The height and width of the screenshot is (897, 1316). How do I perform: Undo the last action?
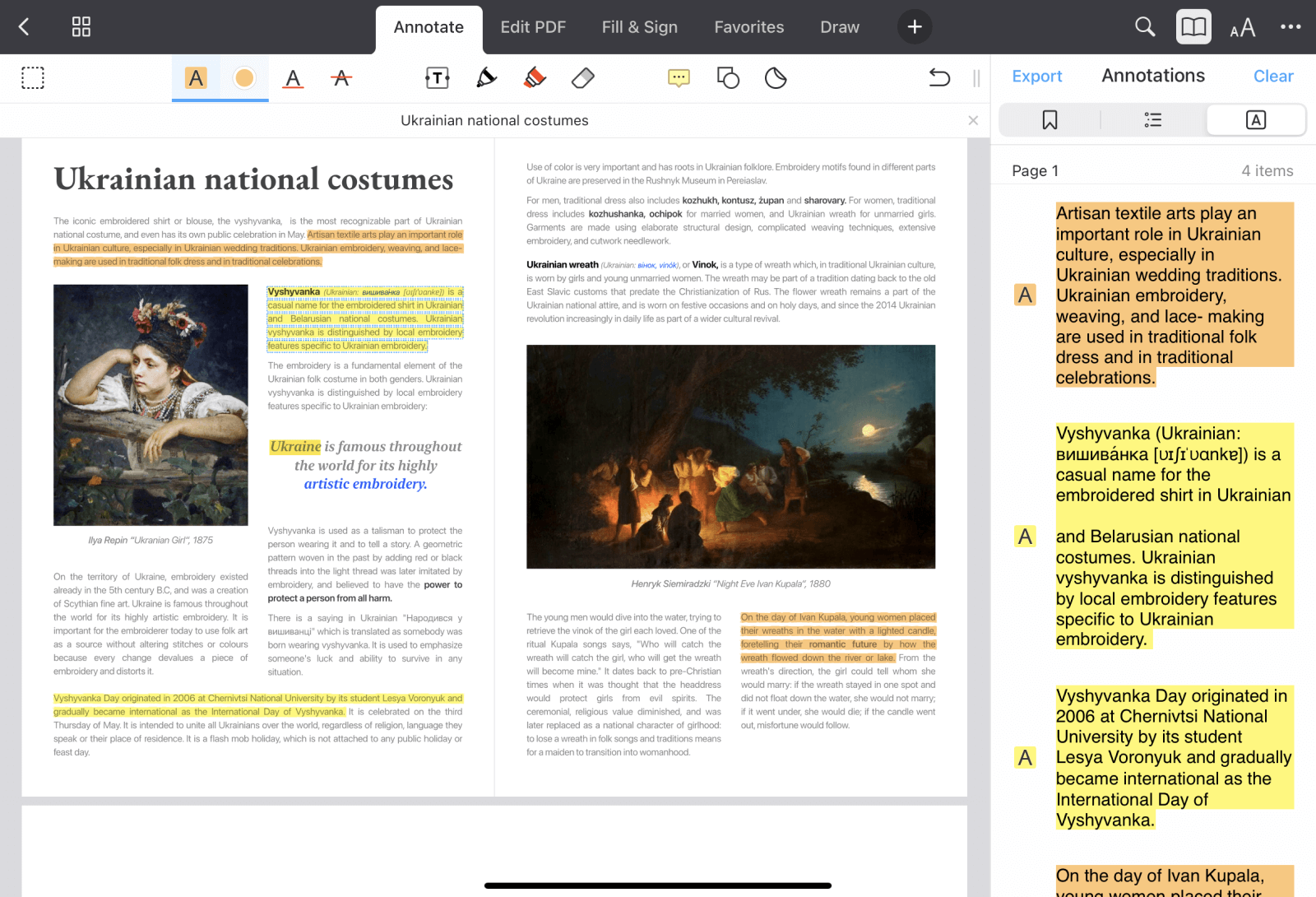tap(939, 78)
